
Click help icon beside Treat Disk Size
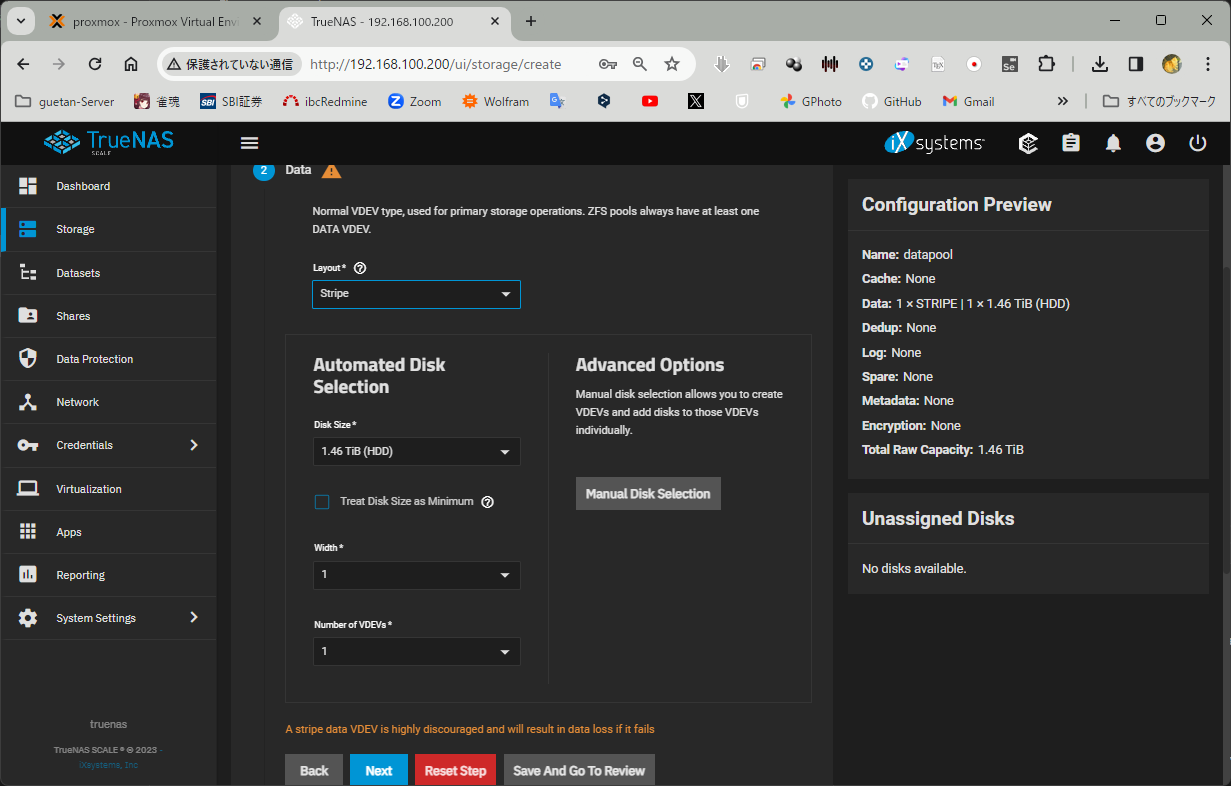click(x=487, y=502)
